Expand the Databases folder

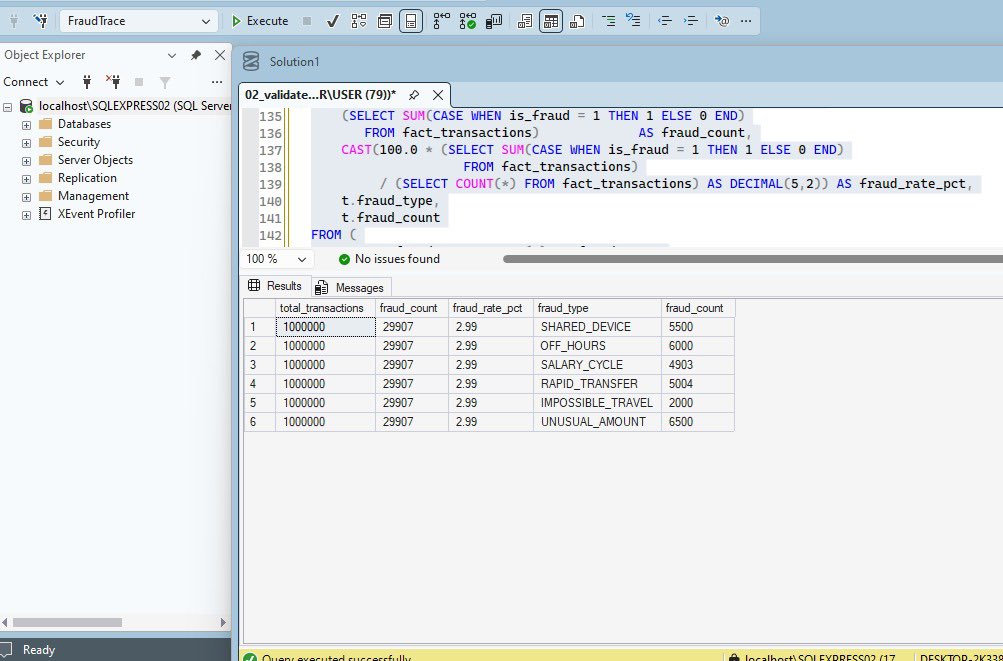coord(26,125)
